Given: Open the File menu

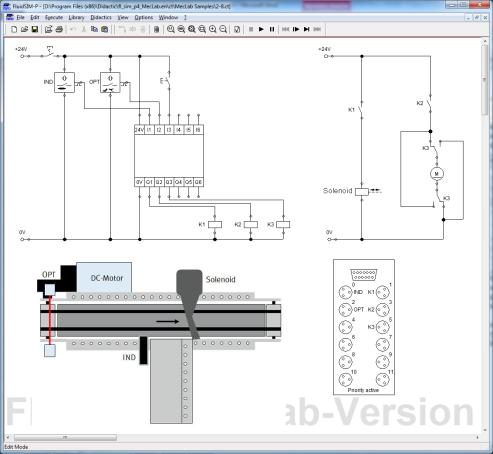Looking at the screenshot, I should click(20, 17).
